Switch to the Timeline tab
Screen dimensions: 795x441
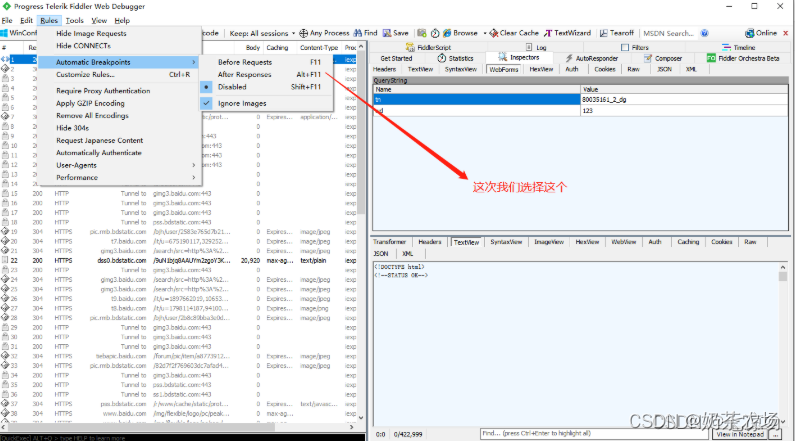(x=739, y=47)
